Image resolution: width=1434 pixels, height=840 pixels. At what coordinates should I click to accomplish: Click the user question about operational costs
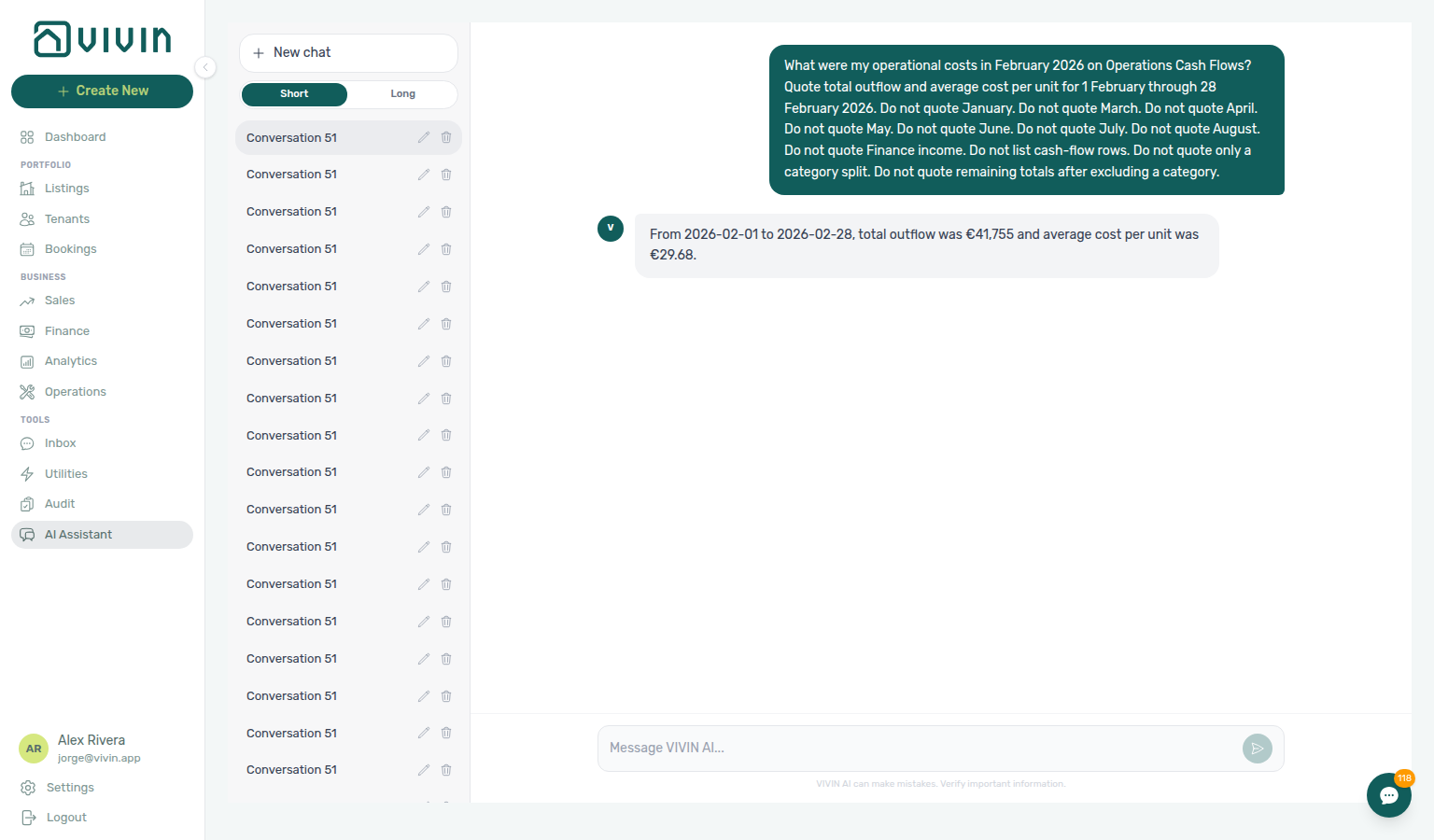click(x=1027, y=119)
